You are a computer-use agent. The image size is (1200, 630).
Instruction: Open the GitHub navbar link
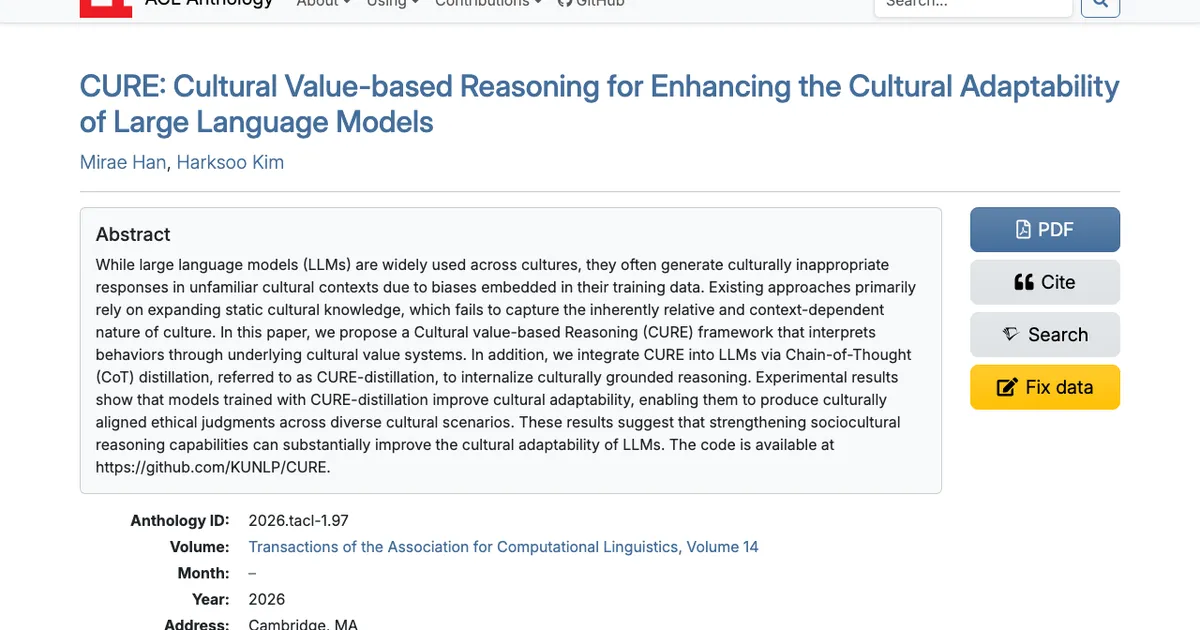tap(591, 4)
